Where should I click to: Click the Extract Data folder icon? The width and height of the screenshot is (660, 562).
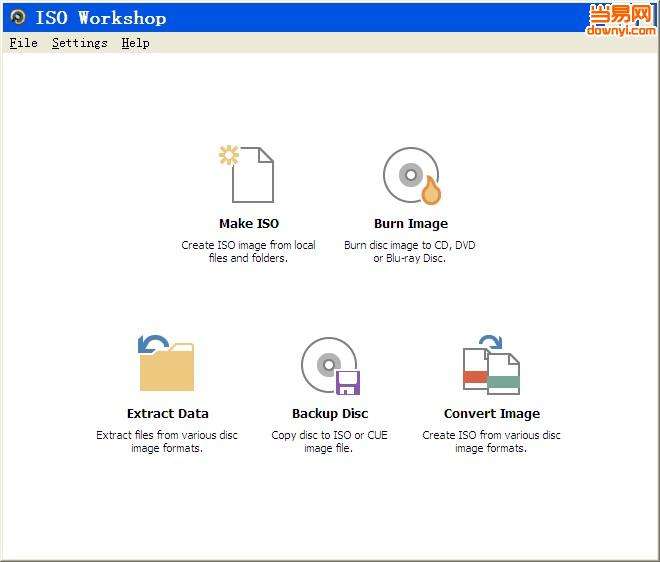[166, 363]
